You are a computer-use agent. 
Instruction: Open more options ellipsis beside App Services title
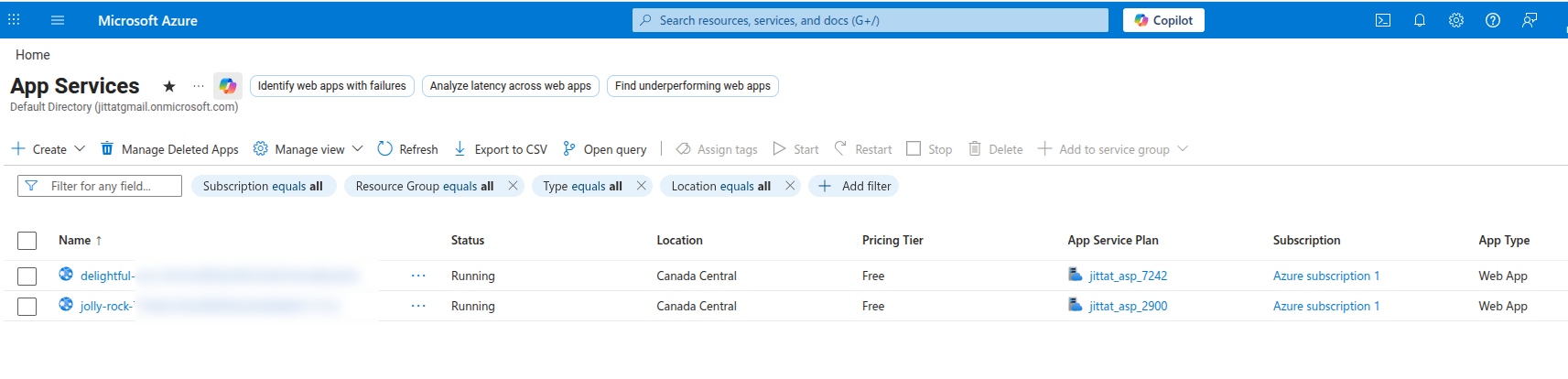198,86
